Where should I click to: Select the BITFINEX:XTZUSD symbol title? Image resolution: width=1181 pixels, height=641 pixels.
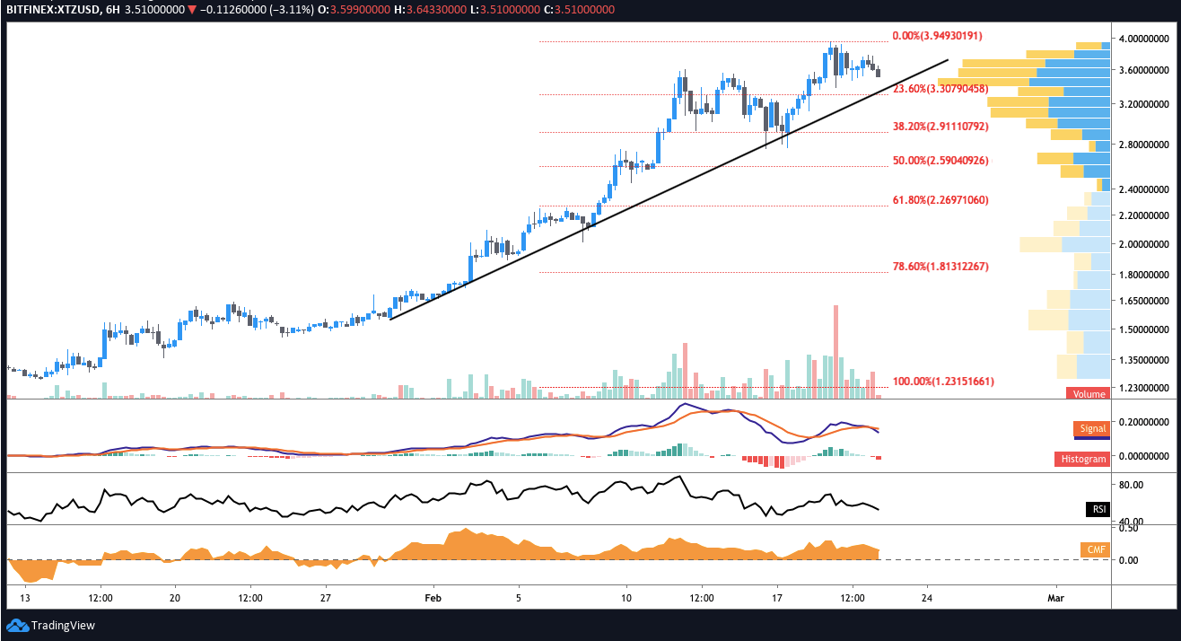[52, 10]
